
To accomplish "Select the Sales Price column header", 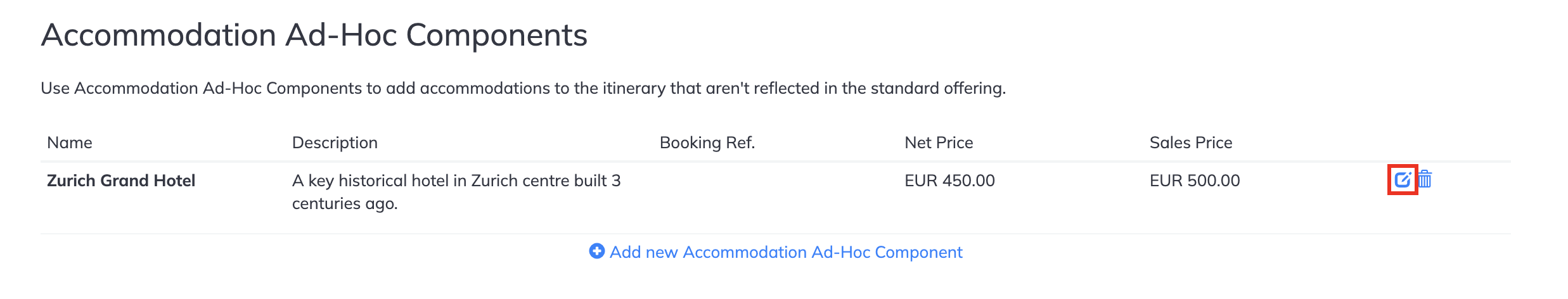I will pyautogui.click(x=1191, y=143).
